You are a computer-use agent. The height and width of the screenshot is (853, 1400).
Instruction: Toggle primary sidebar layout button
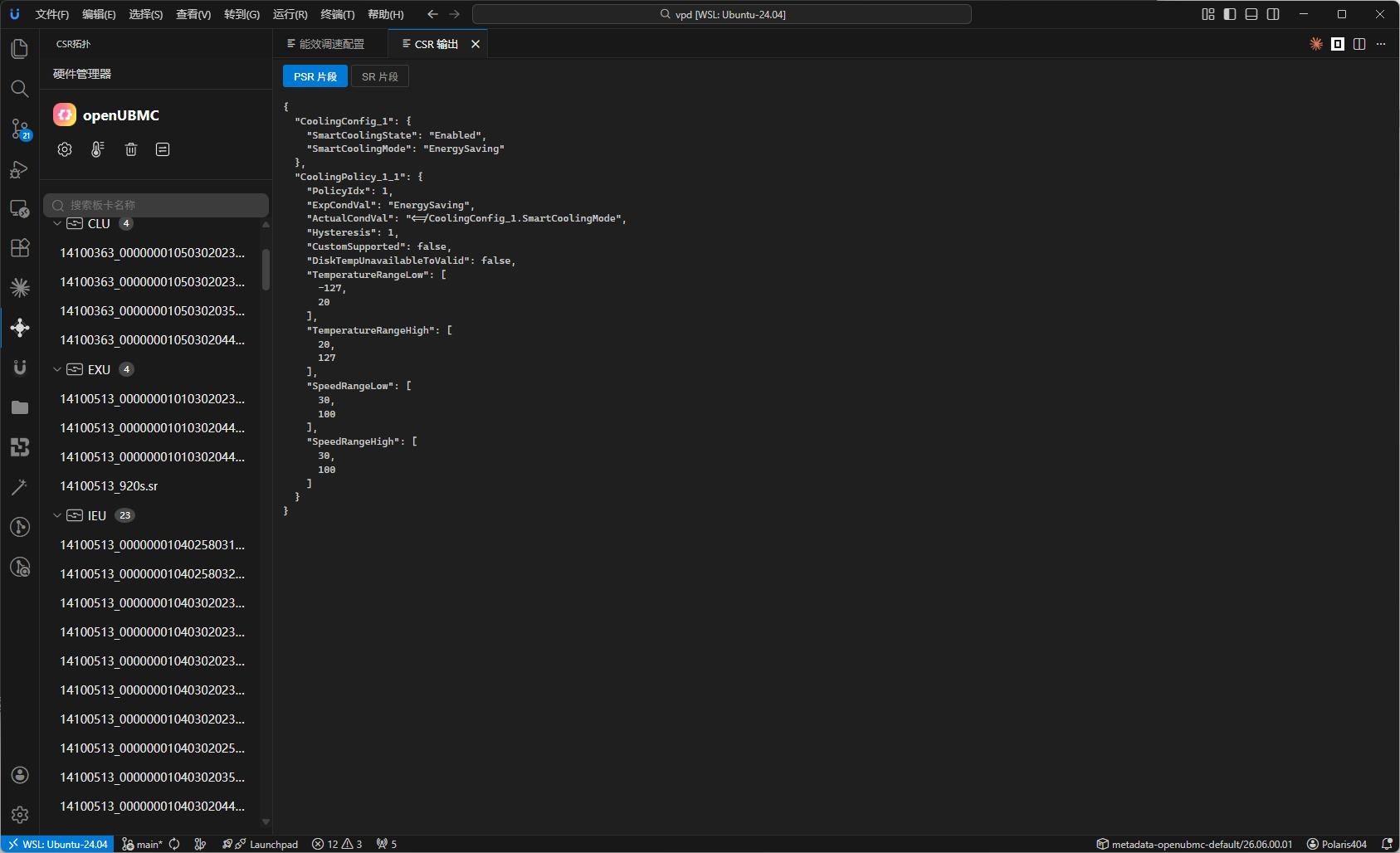(x=1230, y=14)
